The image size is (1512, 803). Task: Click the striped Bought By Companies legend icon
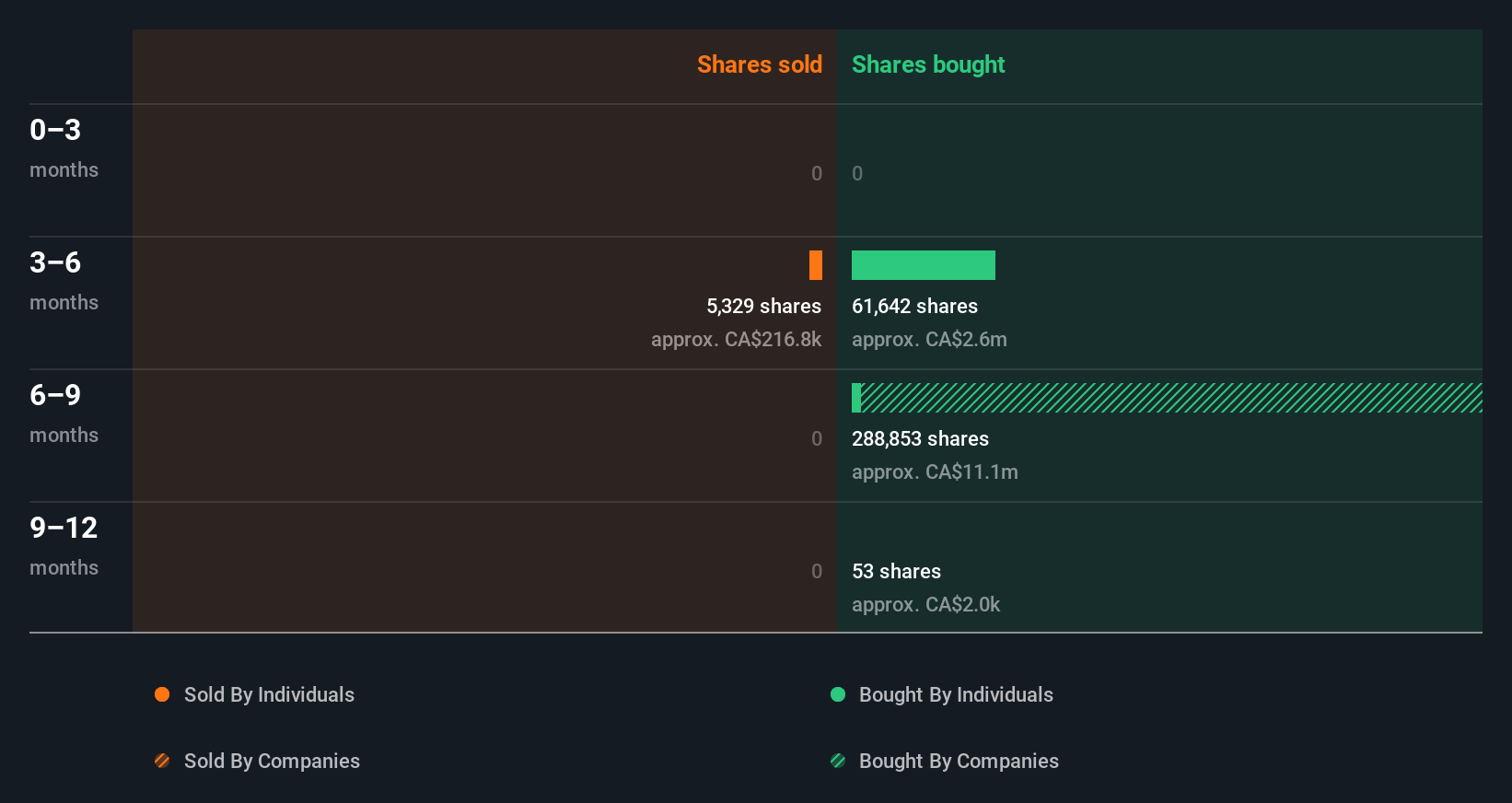point(838,761)
